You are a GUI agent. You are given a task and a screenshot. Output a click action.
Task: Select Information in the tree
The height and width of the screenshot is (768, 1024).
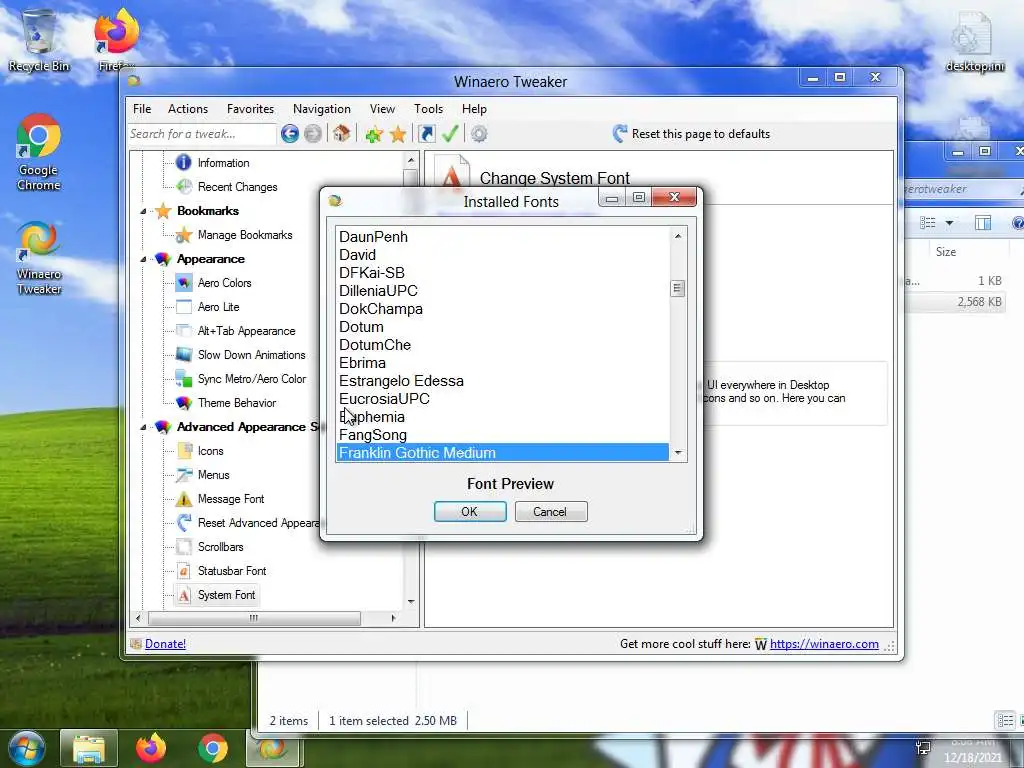tap(223, 163)
